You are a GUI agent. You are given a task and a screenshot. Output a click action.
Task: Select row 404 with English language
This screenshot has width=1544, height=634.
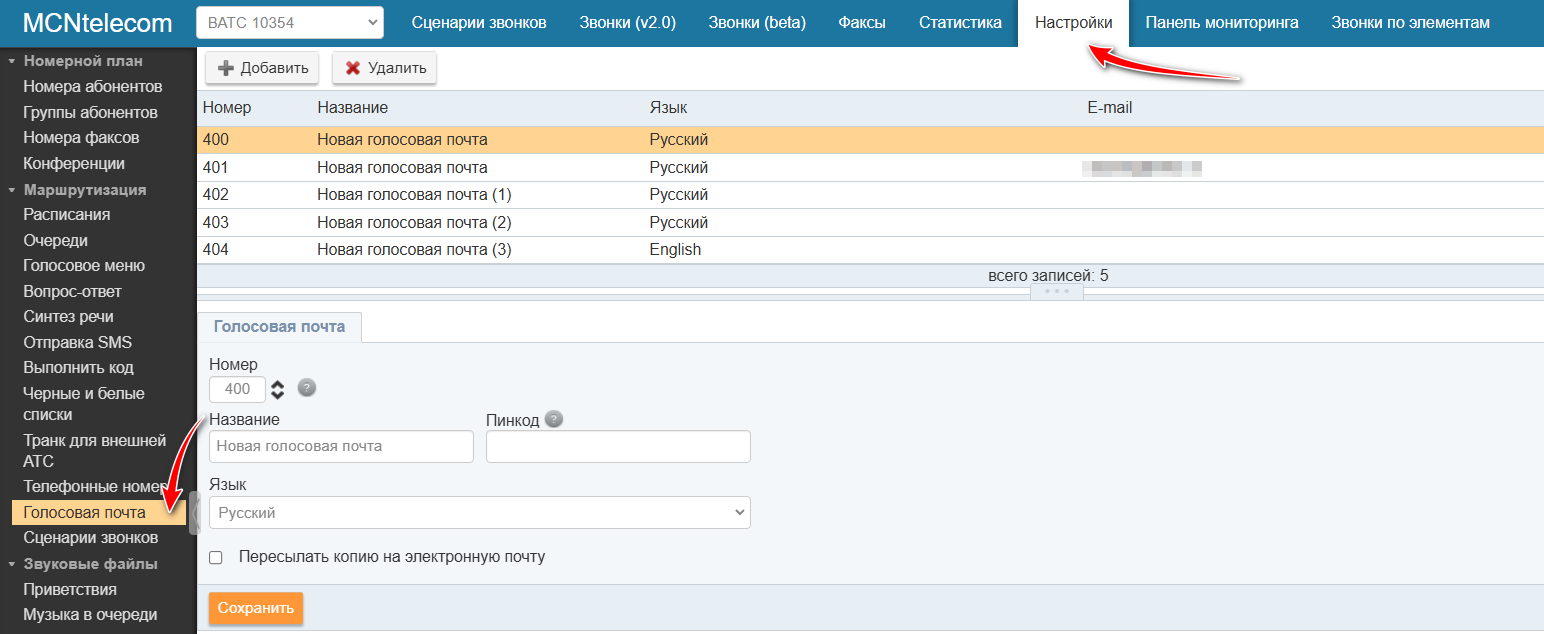[x=870, y=250]
